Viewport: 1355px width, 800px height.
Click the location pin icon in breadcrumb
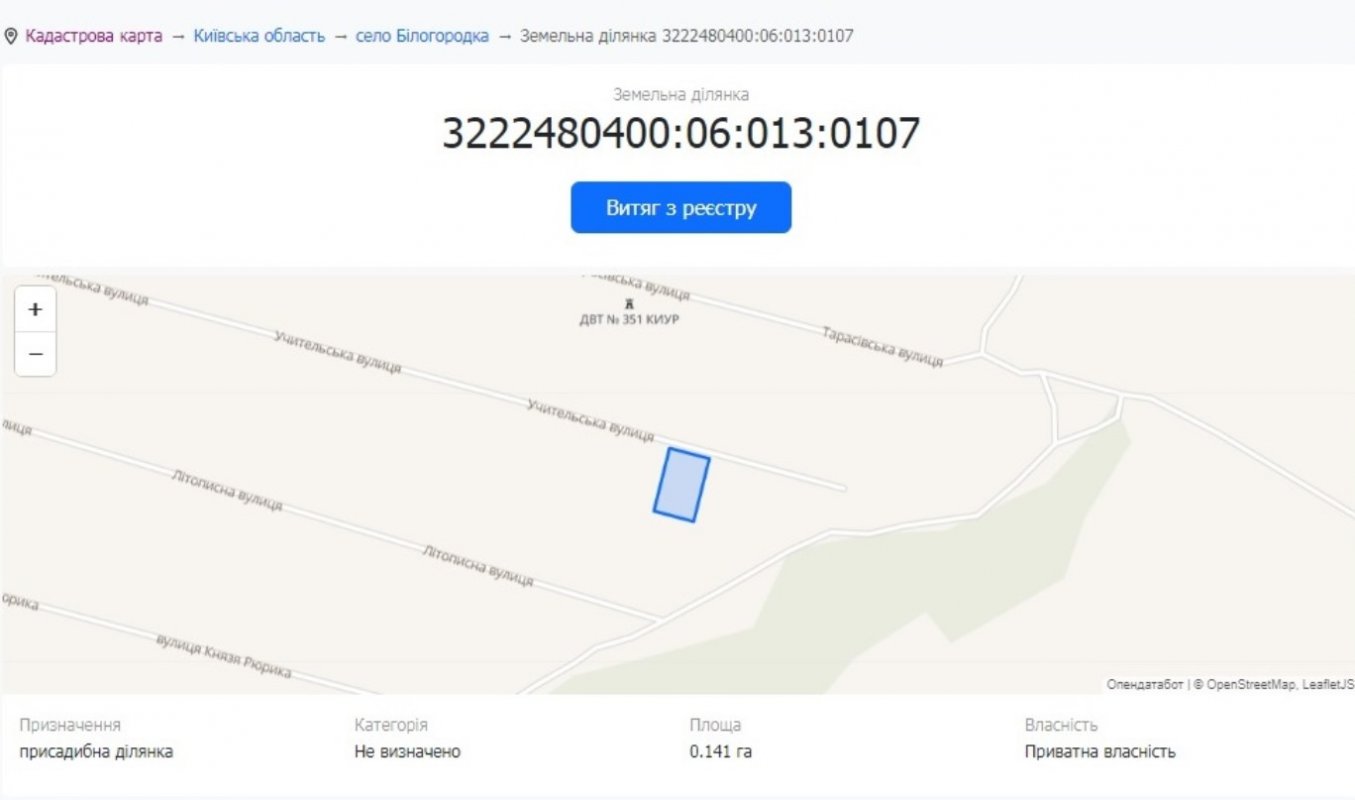(x=11, y=36)
